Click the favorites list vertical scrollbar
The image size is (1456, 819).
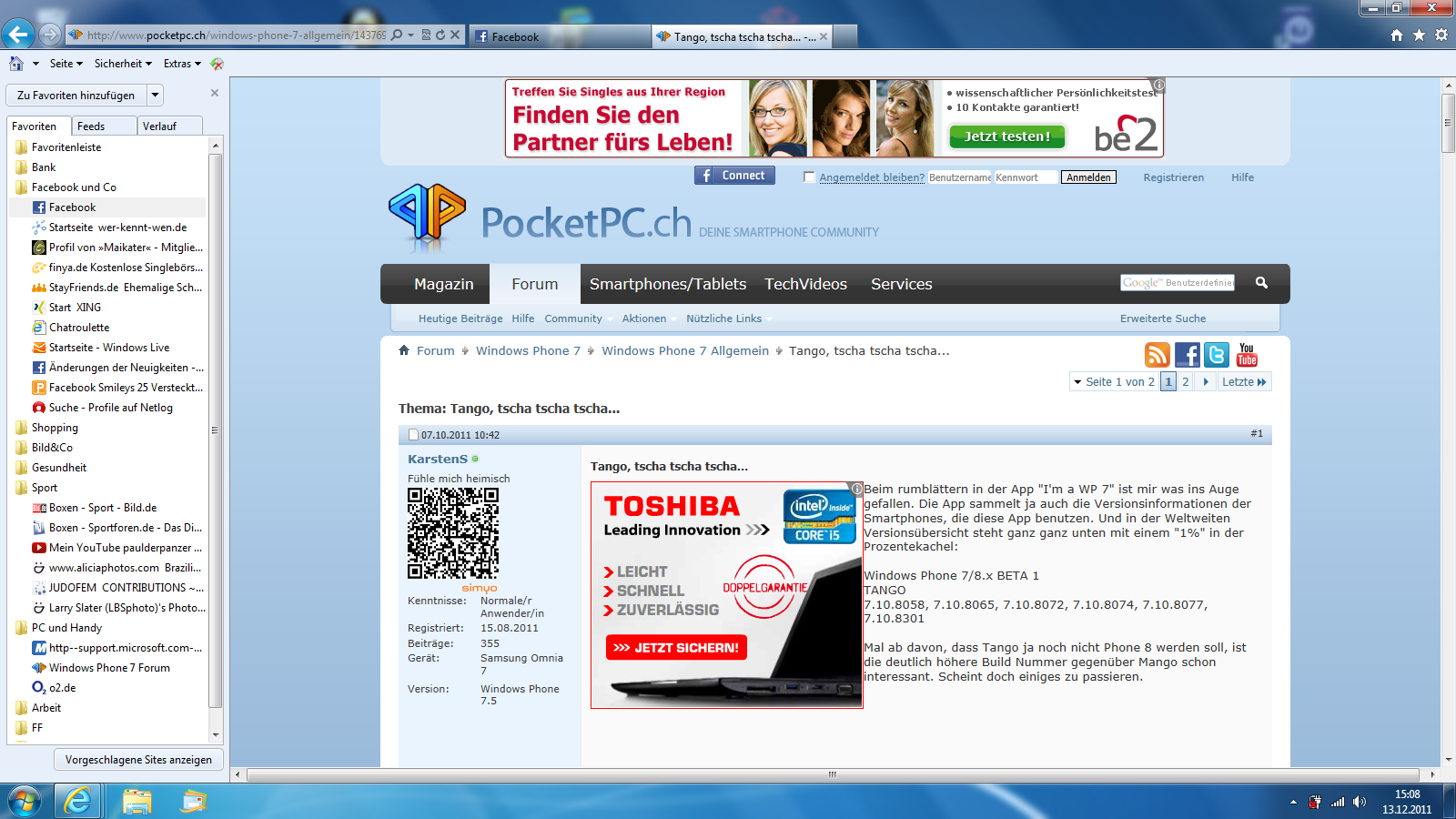coord(216,430)
